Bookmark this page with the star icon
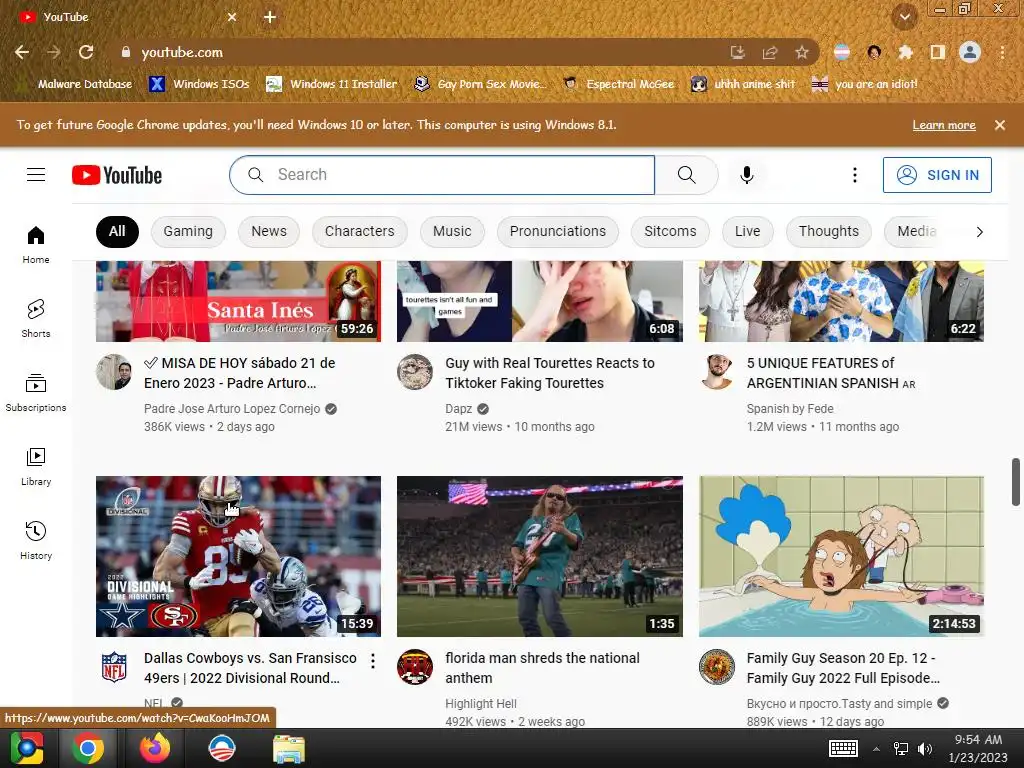The image size is (1024, 768). click(x=802, y=52)
